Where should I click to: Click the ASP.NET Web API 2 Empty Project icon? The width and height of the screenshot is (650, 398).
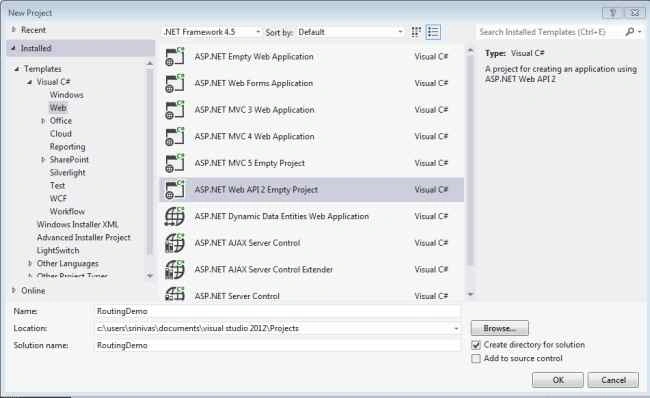click(x=175, y=189)
